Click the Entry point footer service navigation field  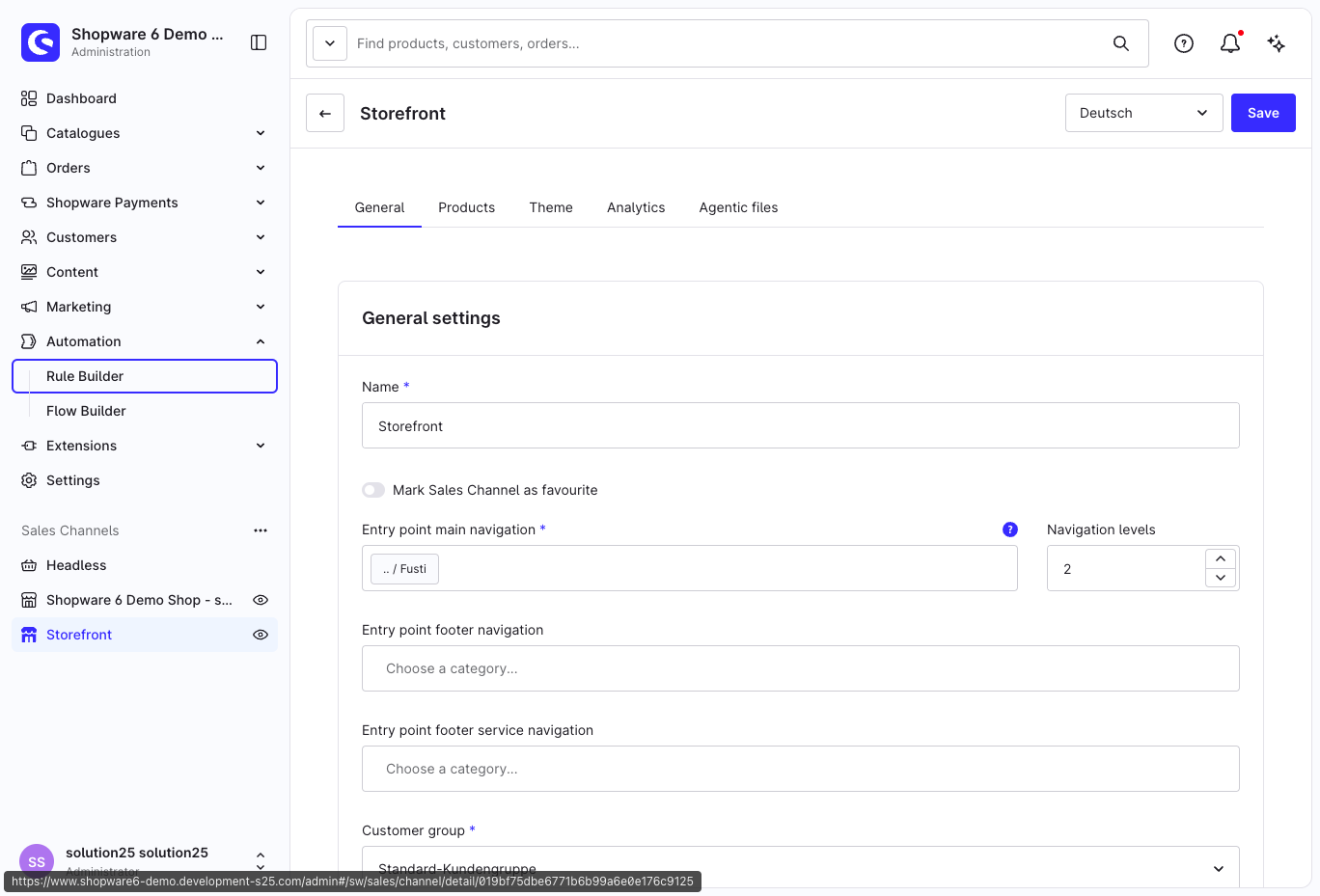(x=801, y=769)
